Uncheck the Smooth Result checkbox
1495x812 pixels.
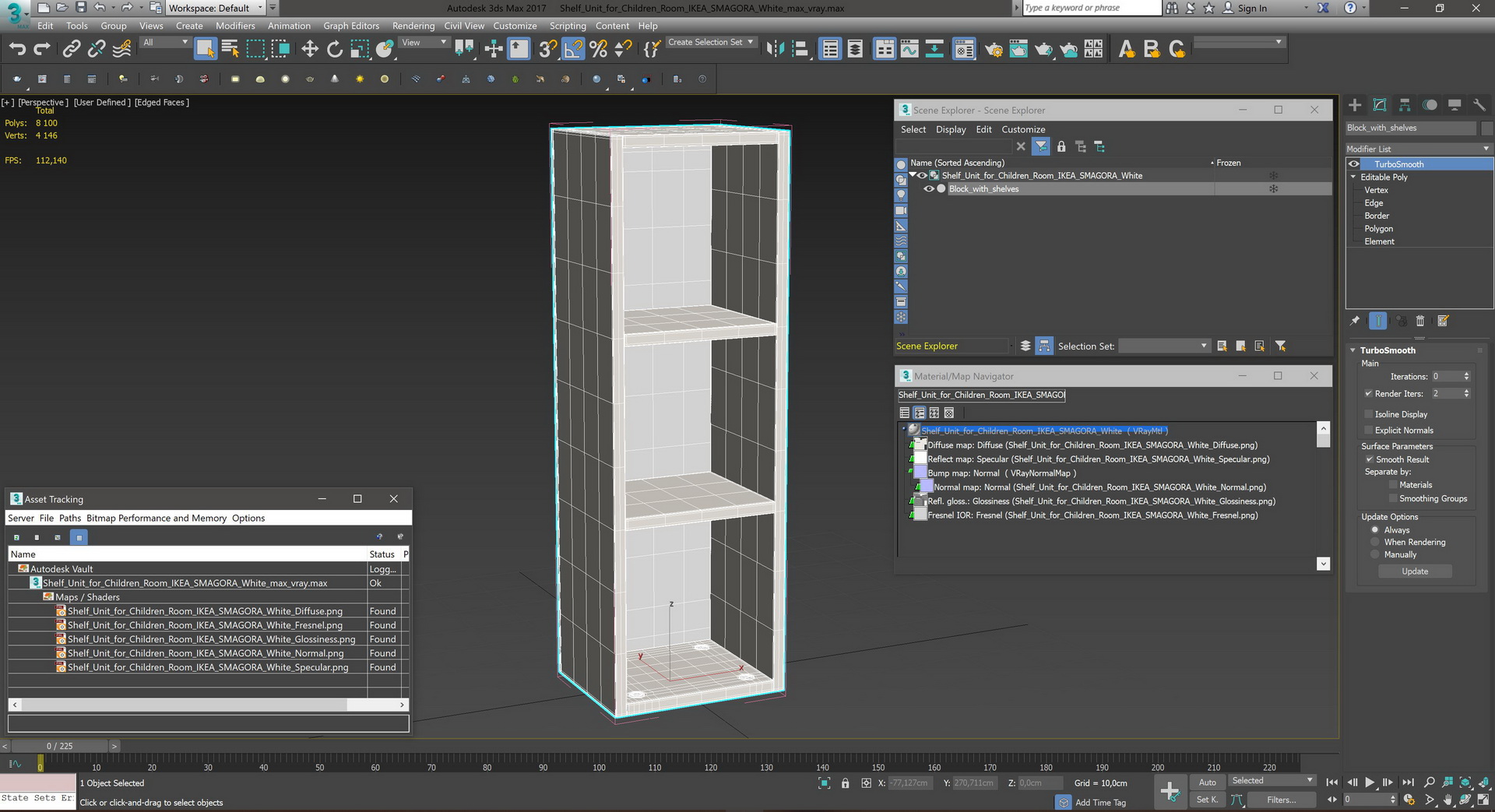click(1369, 459)
